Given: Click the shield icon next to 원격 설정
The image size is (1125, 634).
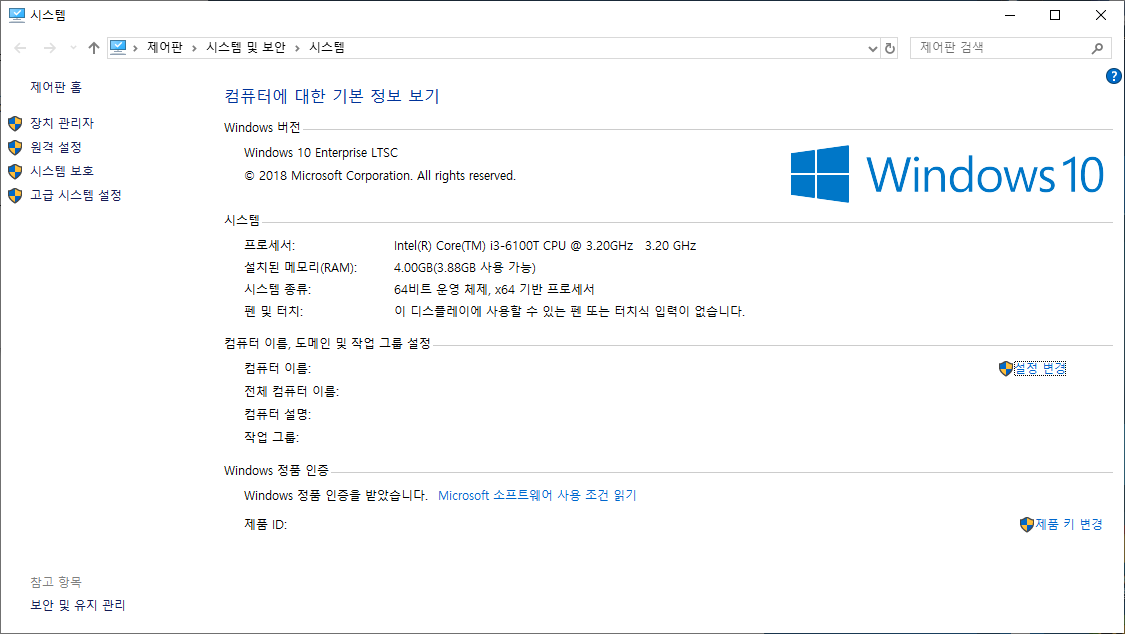Looking at the screenshot, I should [15, 148].
